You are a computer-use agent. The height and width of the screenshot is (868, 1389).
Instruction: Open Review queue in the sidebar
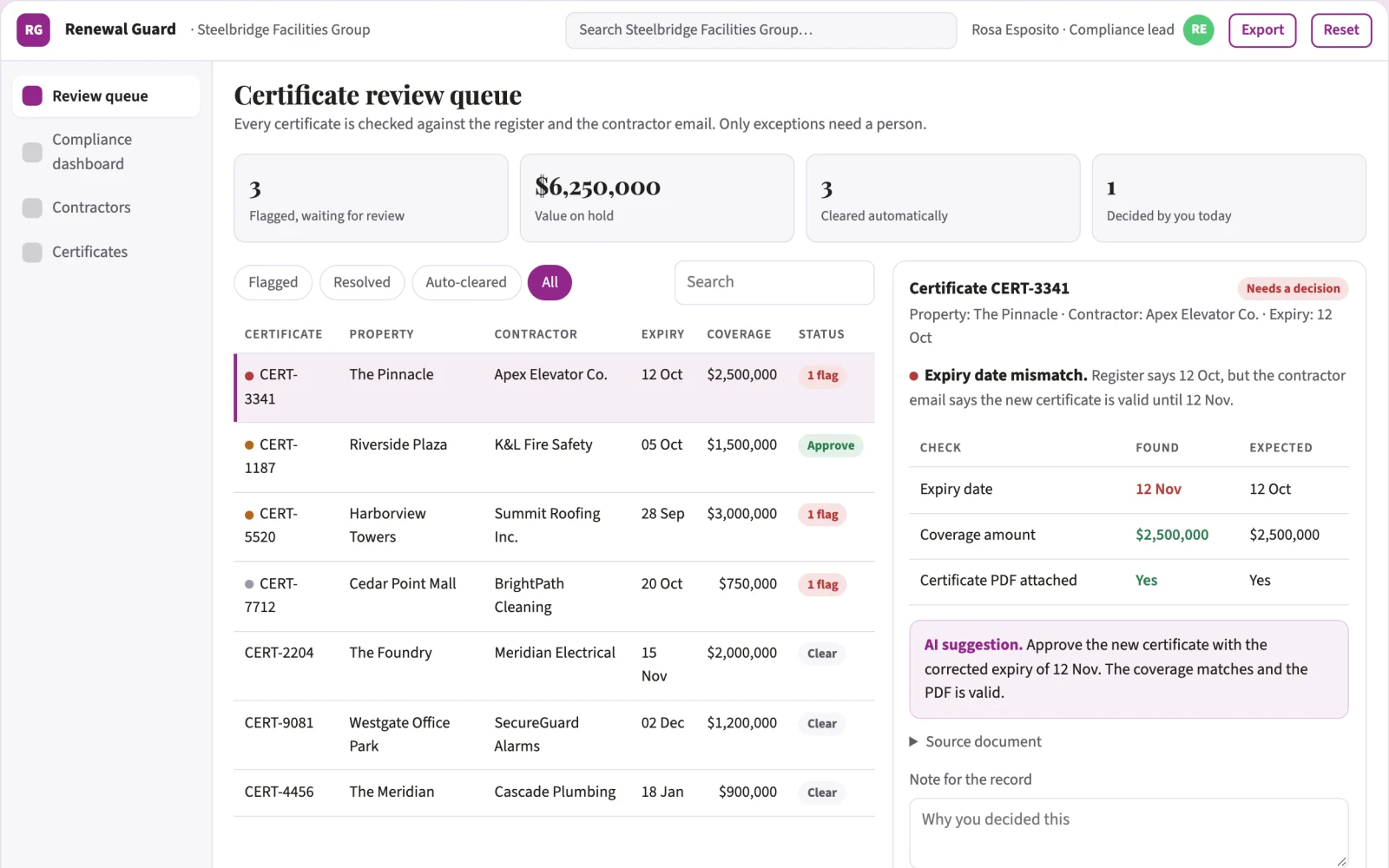tap(106, 95)
